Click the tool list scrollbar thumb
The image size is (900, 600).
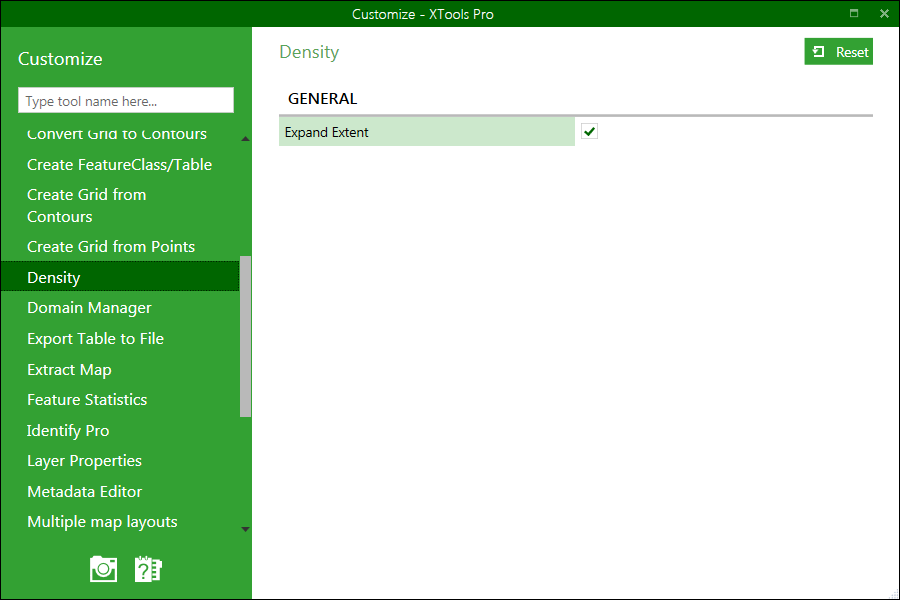245,336
